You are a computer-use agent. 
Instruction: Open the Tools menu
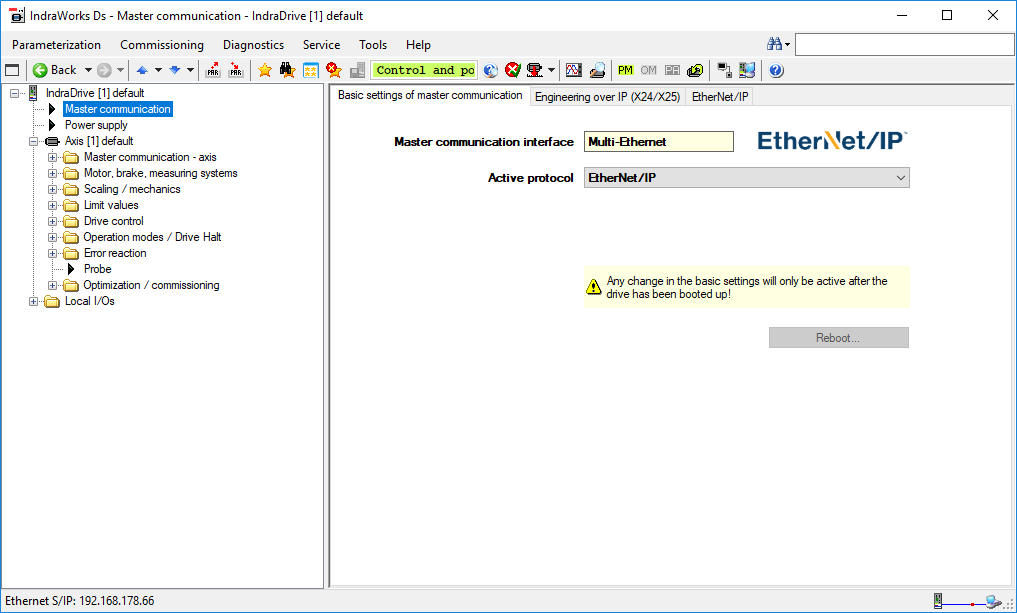tap(373, 45)
